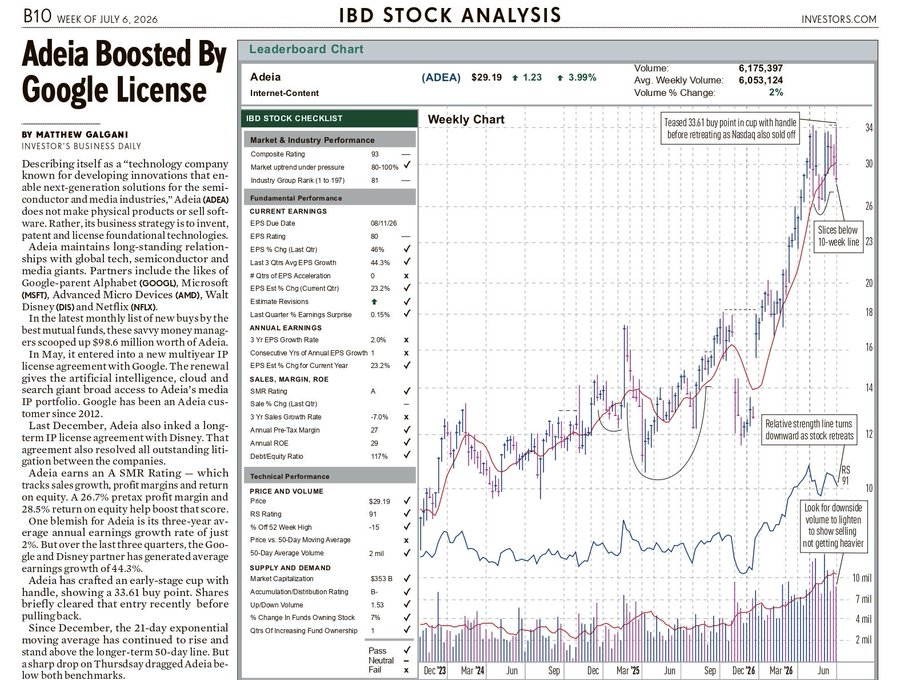Click the Fundamental Performance section header
The height and width of the screenshot is (680, 900).
click(x=329, y=198)
